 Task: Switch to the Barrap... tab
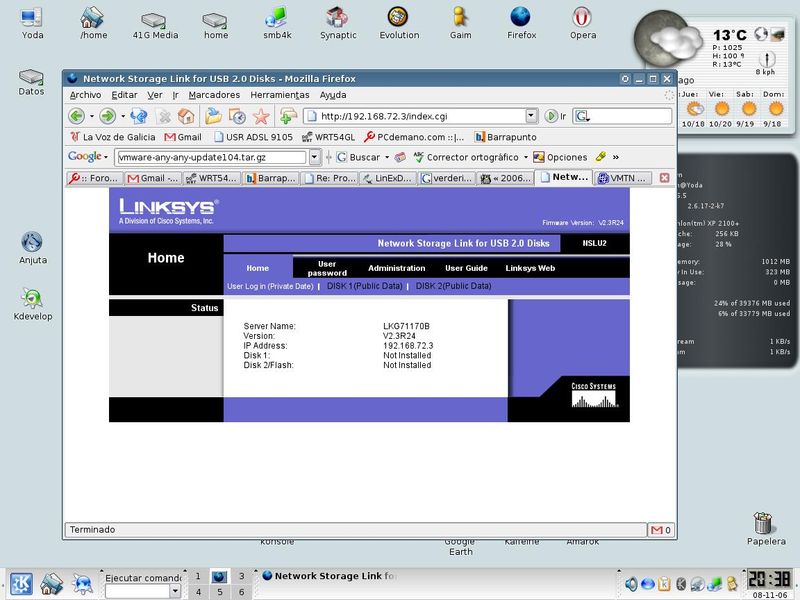point(270,178)
